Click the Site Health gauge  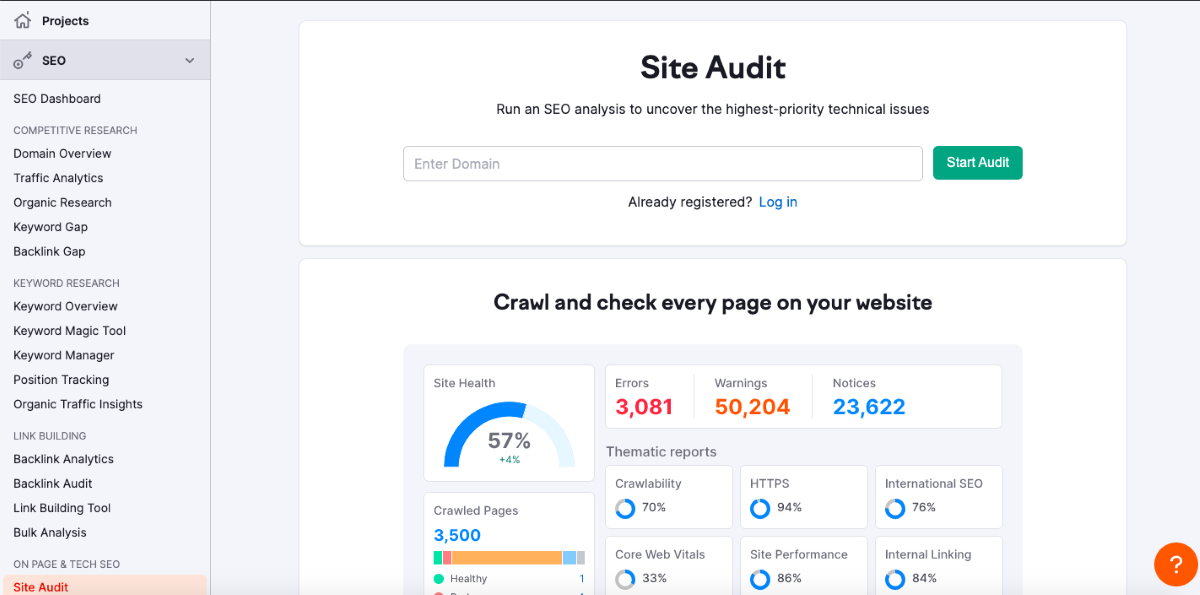coord(509,435)
